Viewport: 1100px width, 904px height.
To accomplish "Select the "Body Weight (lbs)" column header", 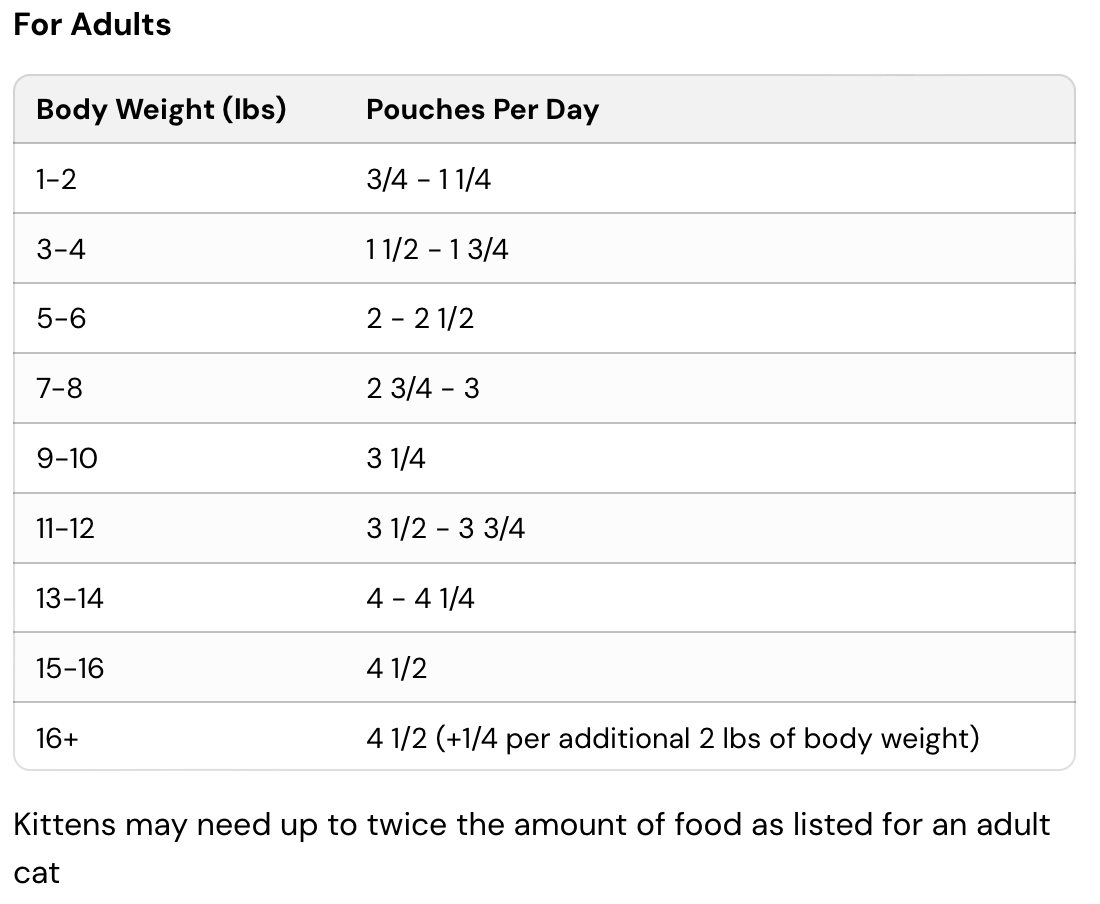I will pyautogui.click(x=161, y=110).
